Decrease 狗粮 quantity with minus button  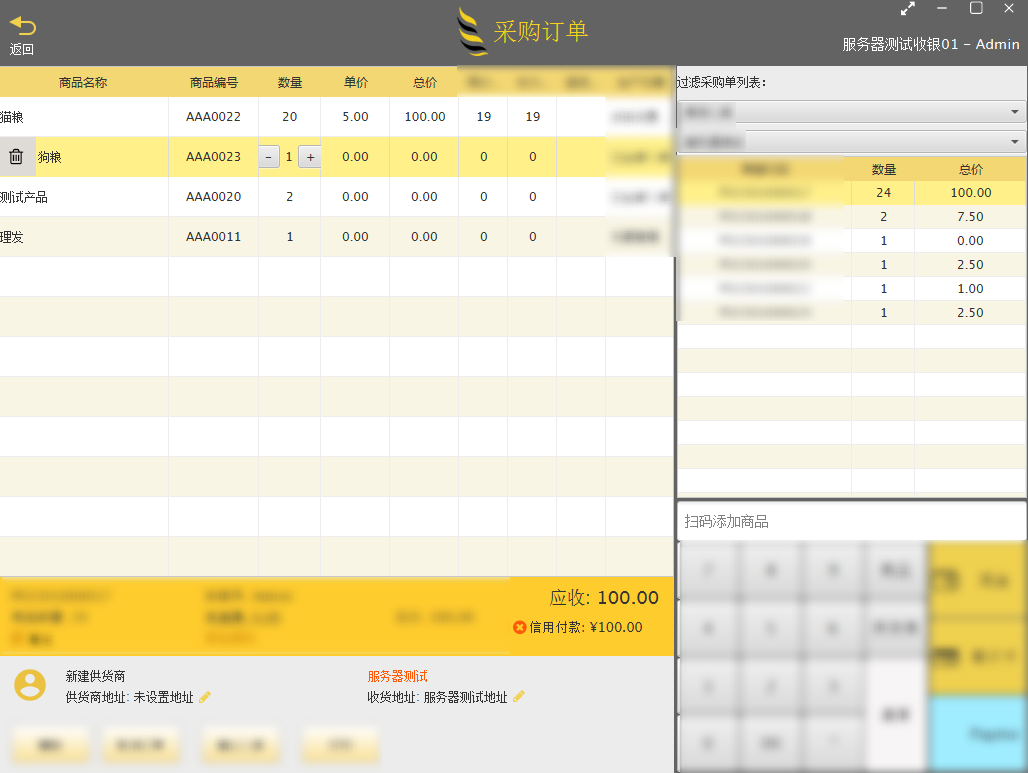[x=269, y=157]
